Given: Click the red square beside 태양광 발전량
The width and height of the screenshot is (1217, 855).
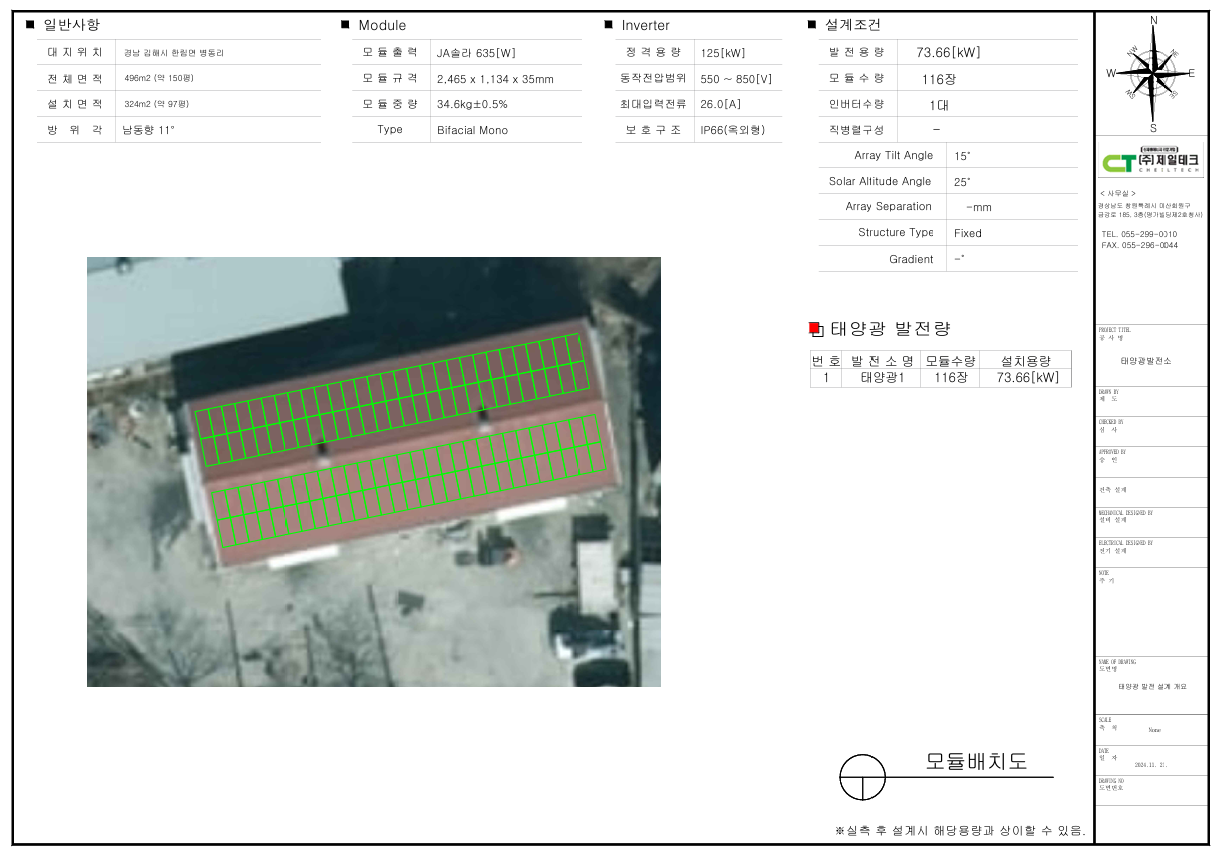Looking at the screenshot, I should [814, 328].
